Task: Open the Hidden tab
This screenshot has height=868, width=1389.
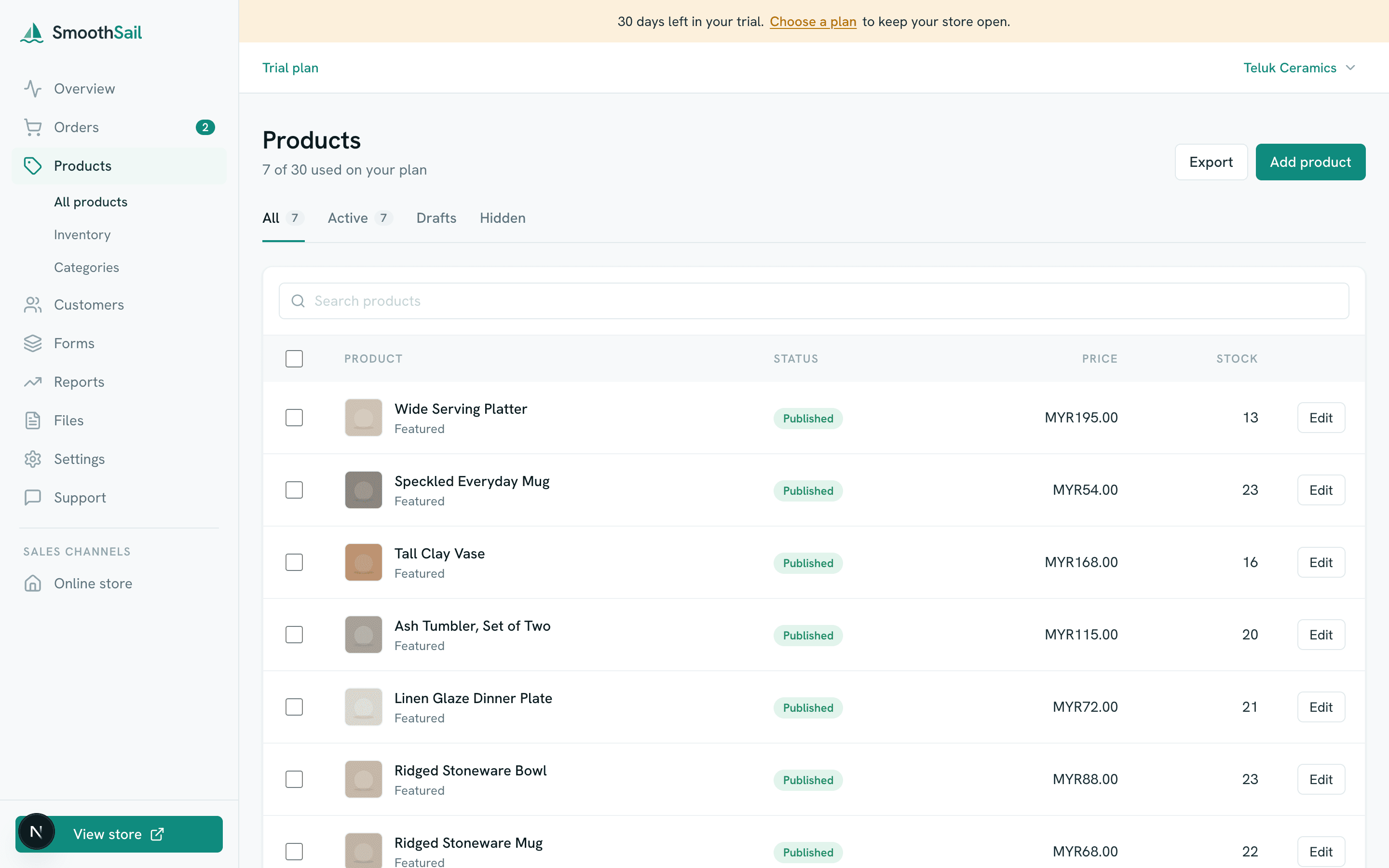Action: click(503, 218)
